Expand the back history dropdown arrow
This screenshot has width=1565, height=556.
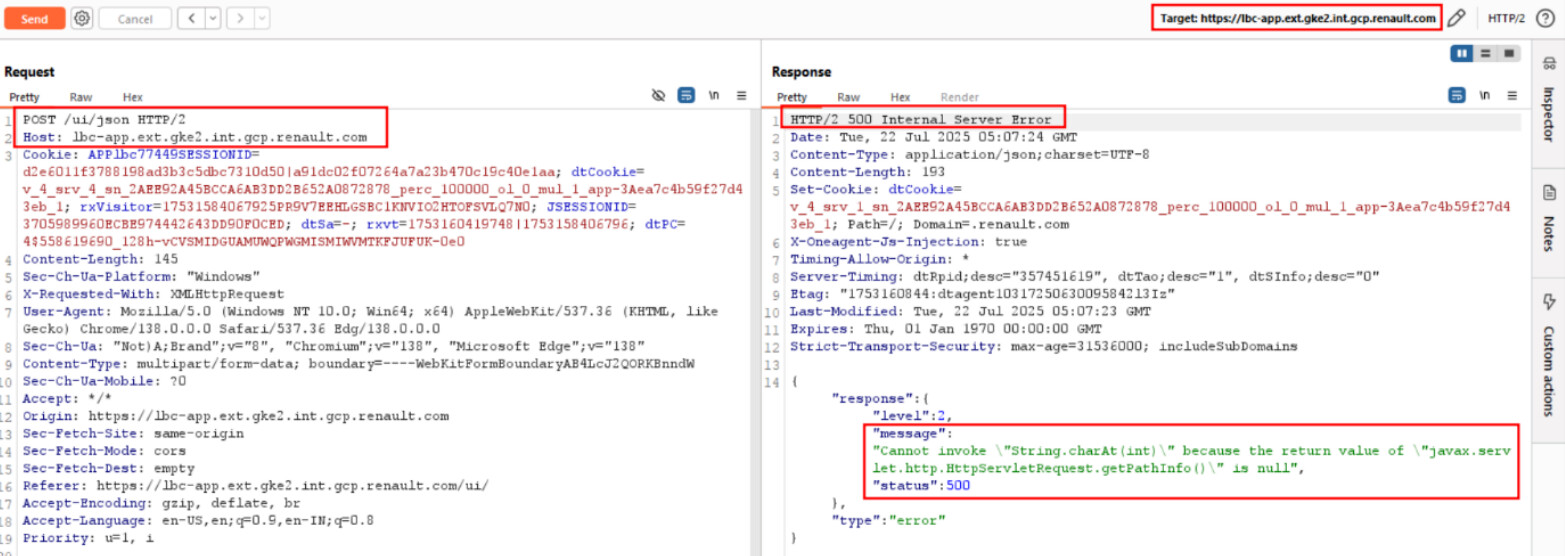click(212, 18)
